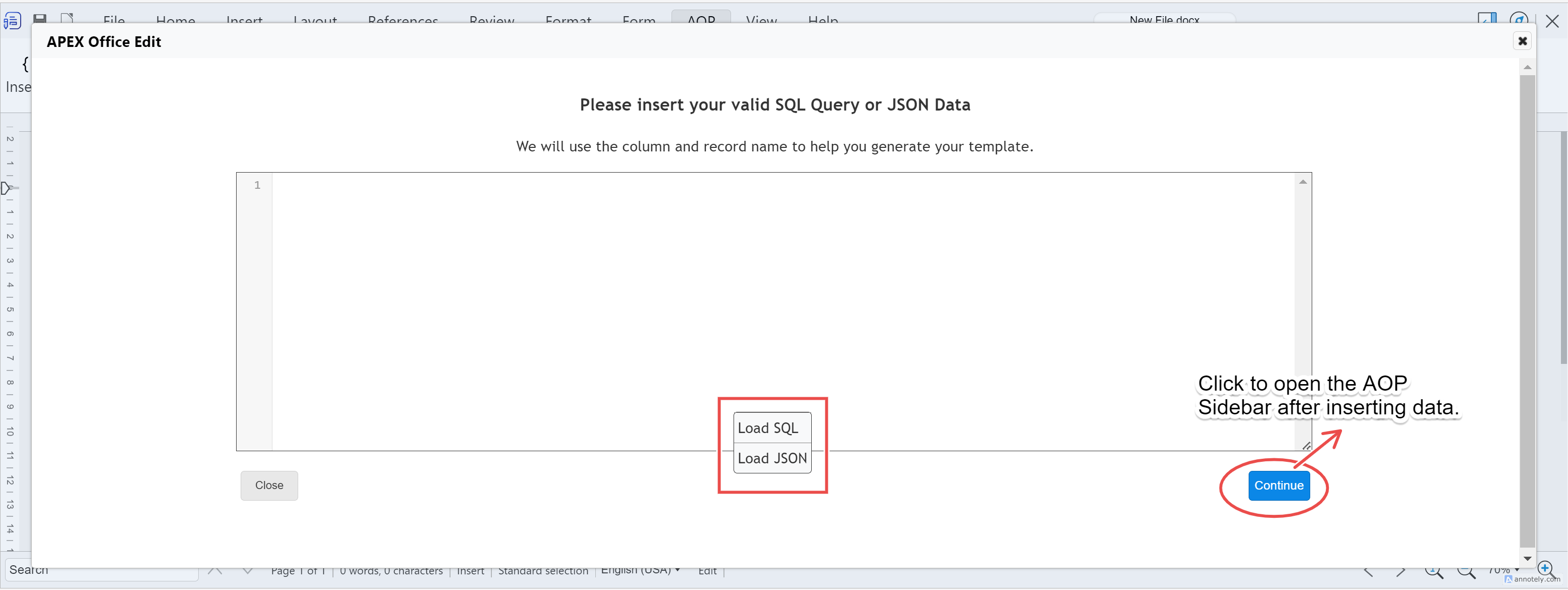Click the search previous up-arrow
1568x590 pixels.
[x=215, y=571]
